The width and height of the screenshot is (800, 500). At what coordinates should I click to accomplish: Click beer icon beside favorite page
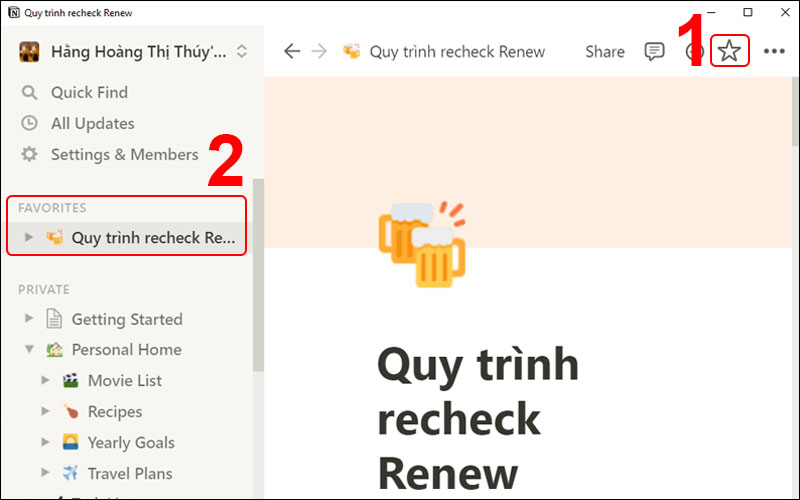point(55,237)
